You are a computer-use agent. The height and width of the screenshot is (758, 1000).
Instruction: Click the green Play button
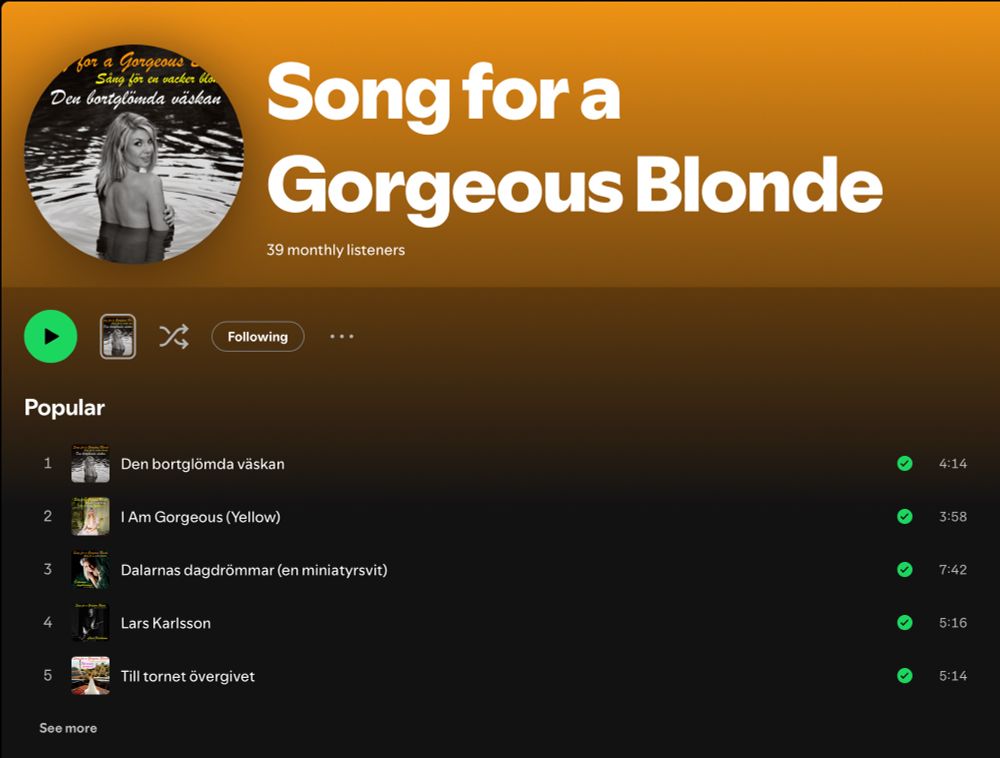50,337
